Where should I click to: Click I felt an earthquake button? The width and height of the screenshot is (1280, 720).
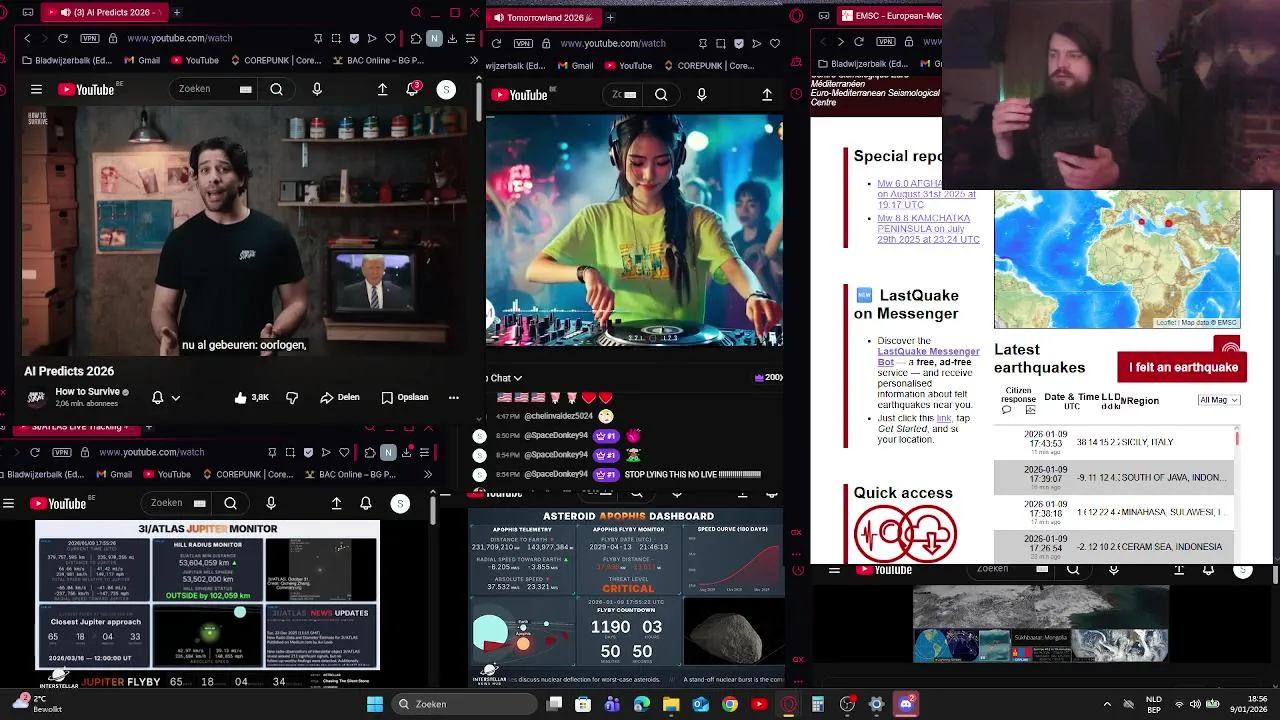pyautogui.click(x=1183, y=367)
